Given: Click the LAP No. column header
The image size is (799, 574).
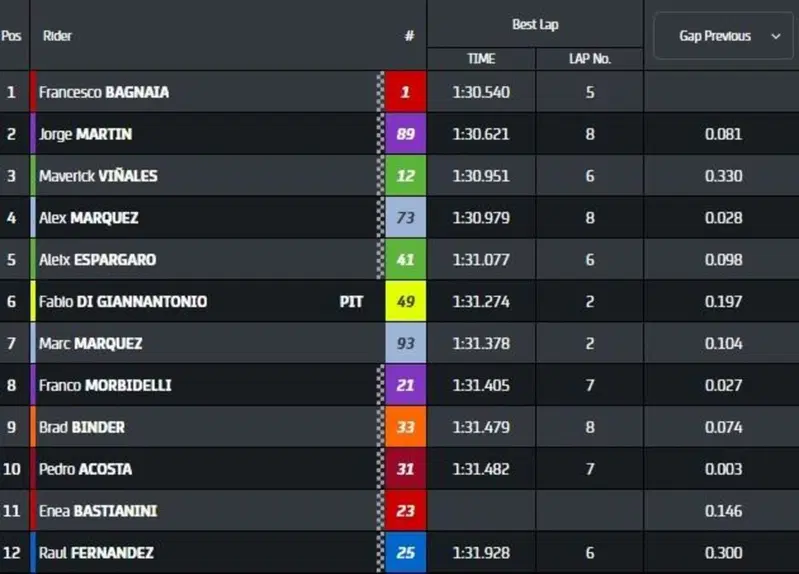Looking at the screenshot, I should [x=590, y=59].
